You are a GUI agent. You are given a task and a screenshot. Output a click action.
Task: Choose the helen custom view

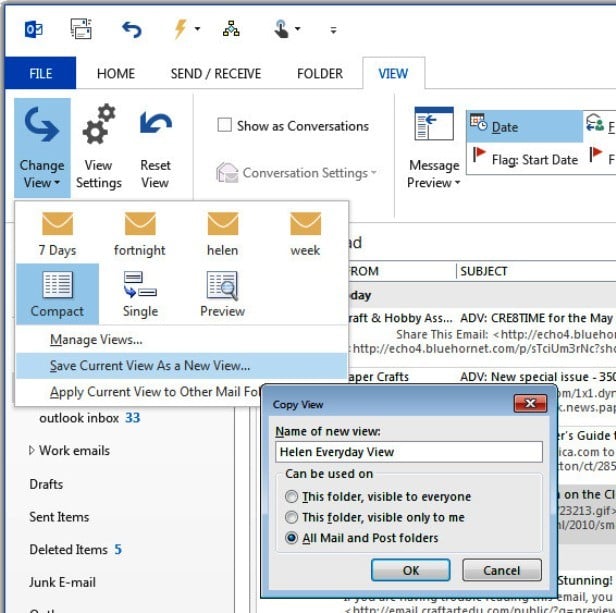pos(223,234)
